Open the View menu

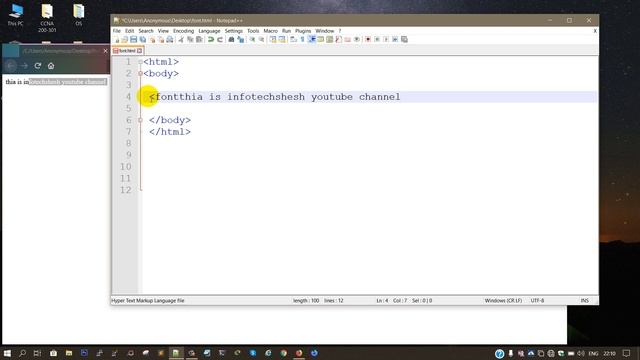[163, 31]
